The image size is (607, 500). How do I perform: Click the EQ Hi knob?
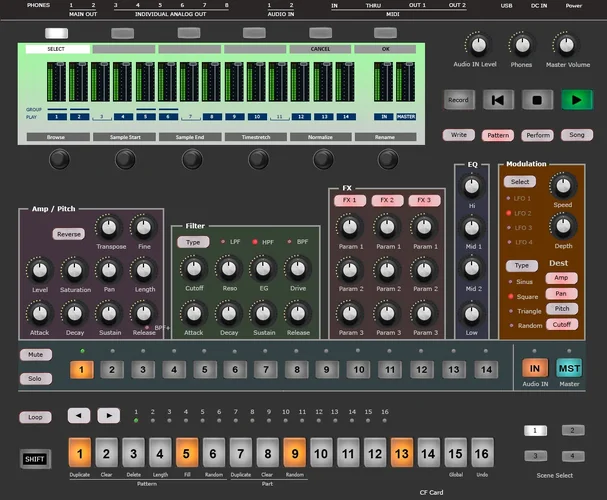[x=472, y=187]
